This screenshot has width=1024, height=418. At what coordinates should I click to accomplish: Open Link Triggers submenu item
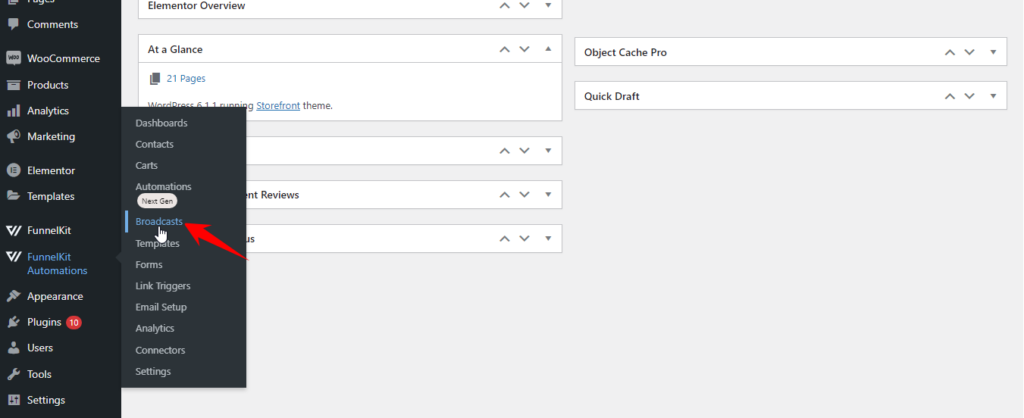[x=163, y=286]
